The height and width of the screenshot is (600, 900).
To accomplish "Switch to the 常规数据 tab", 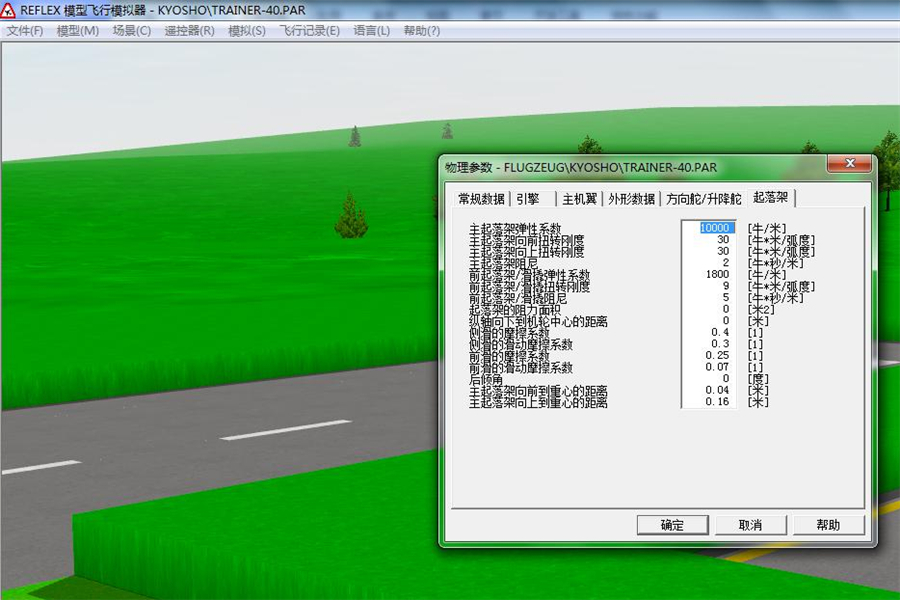I will 481,198.
